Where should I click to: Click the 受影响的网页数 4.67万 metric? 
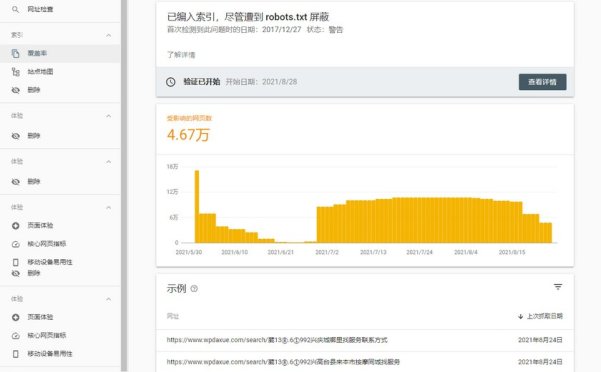tap(189, 129)
